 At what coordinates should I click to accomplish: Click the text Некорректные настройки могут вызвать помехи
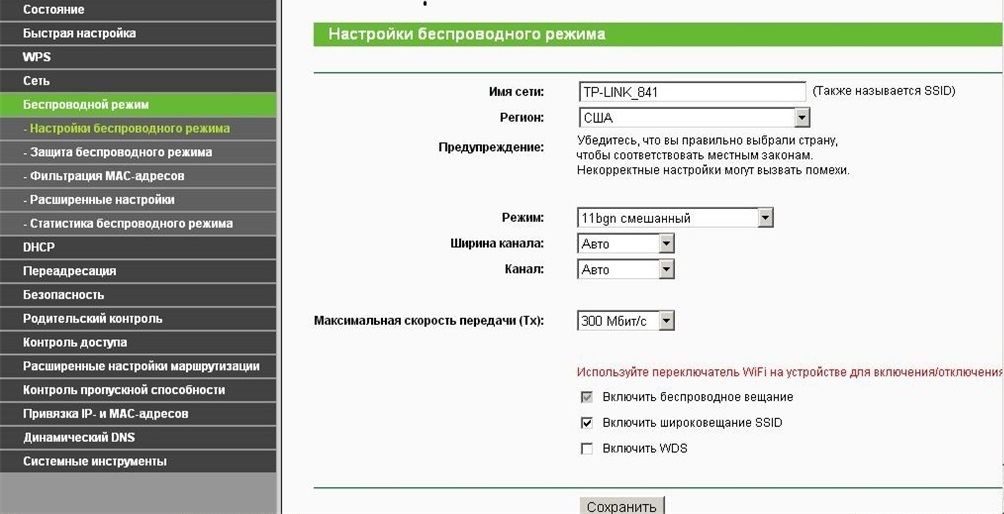click(x=713, y=170)
